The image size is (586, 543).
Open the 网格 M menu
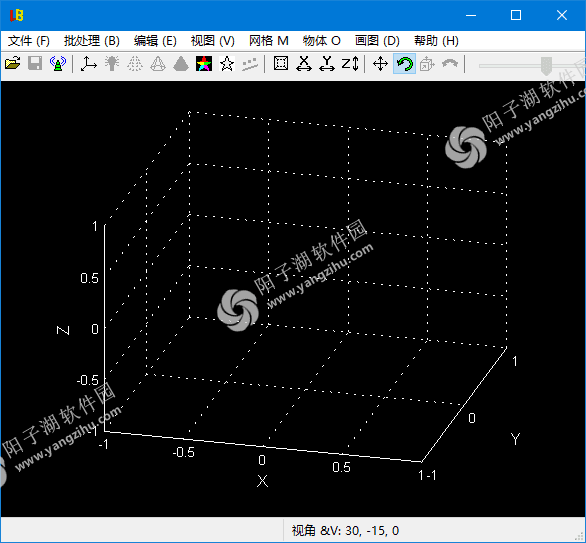pyautogui.click(x=269, y=41)
